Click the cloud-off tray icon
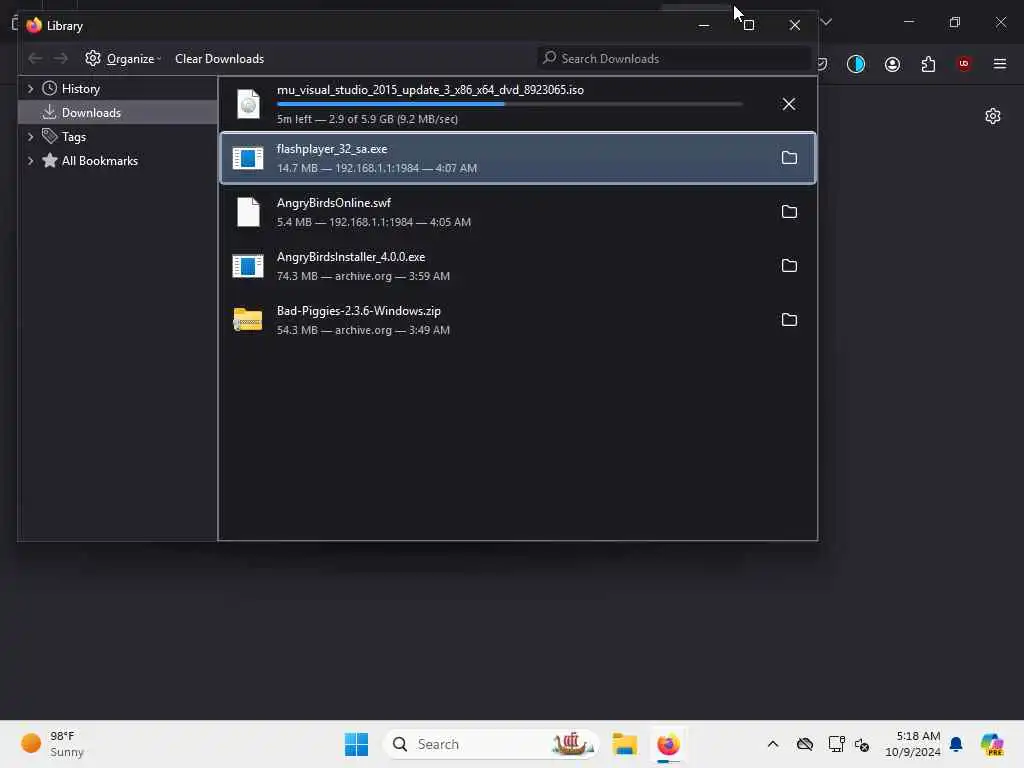 (805, 744)
